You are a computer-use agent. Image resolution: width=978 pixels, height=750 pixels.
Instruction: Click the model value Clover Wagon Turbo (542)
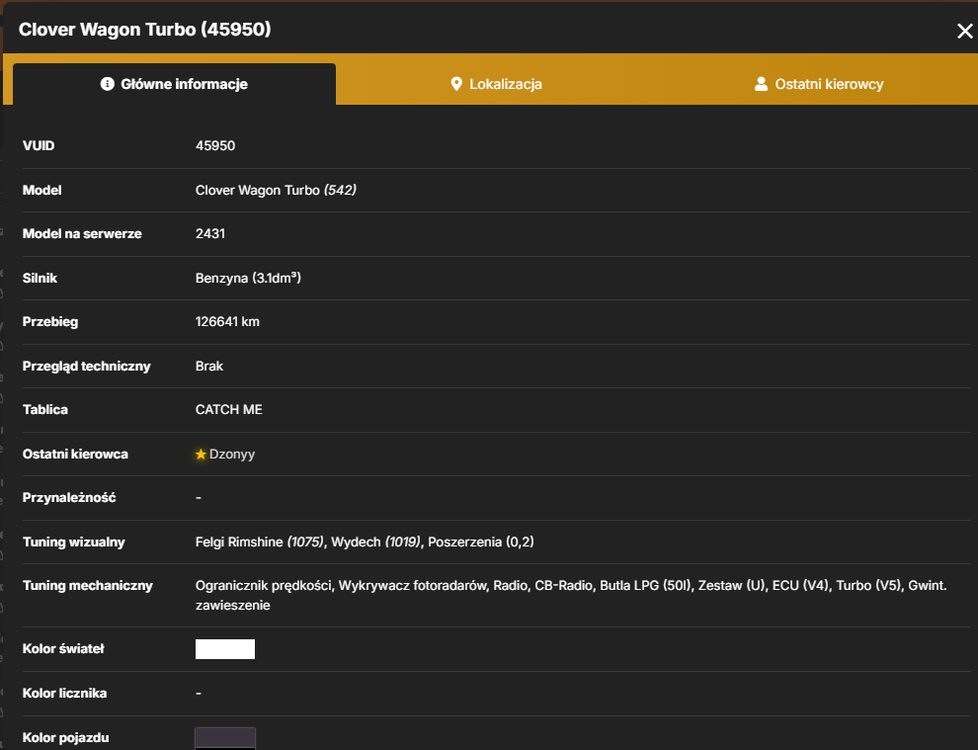click(x=276, y=190)
